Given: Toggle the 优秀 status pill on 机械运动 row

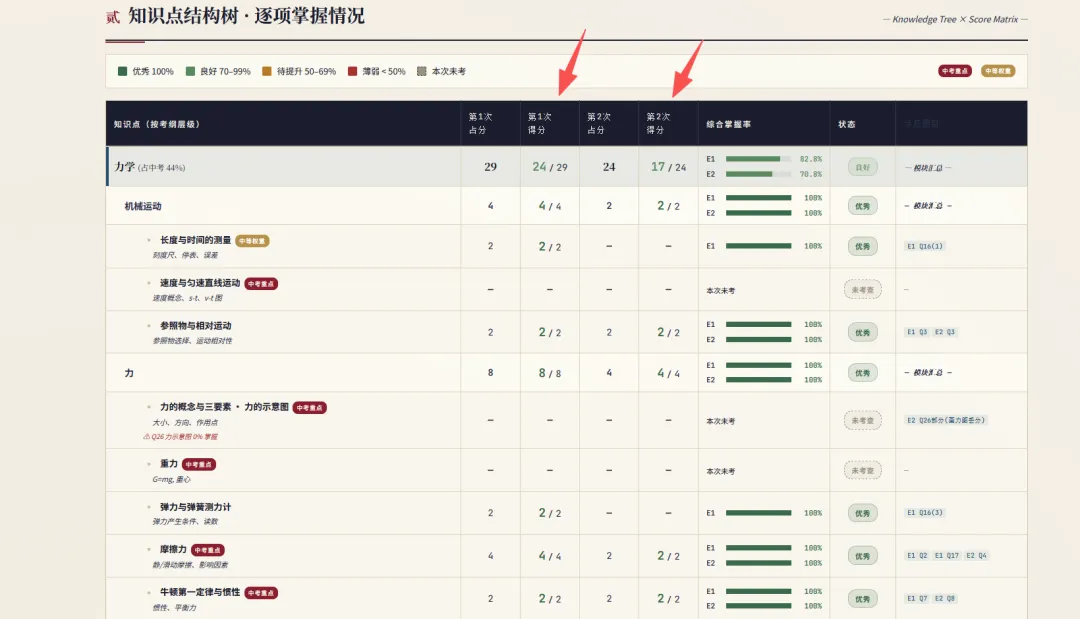Looking at the screenshot, I should click(862, 203).
